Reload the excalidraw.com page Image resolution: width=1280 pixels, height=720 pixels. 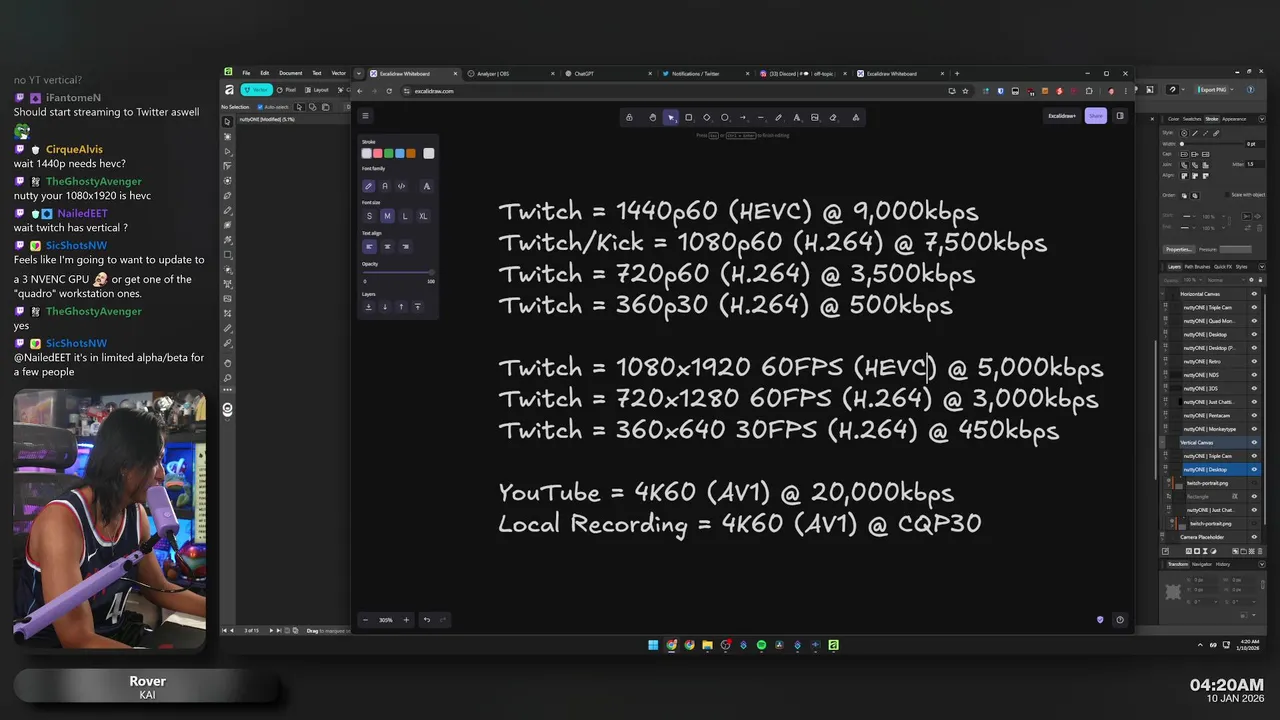tap(390, 91)
